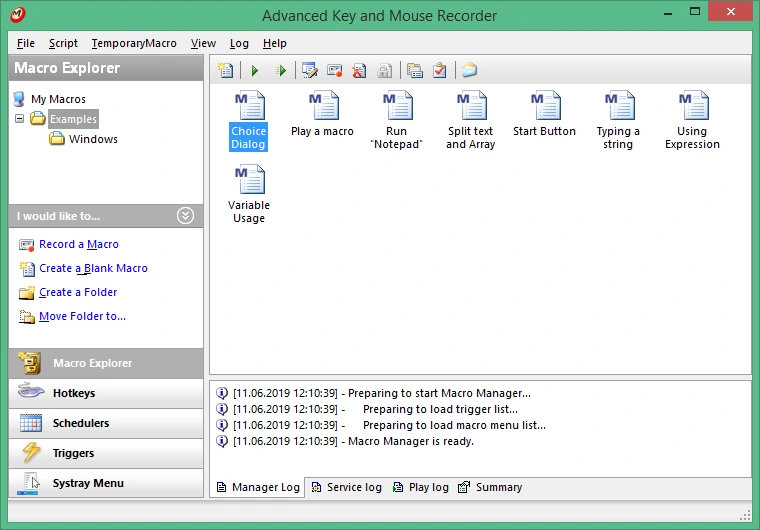Click the grayed padlock toolbar icon
This screenshot has height=530, width=760.
click(x=384, y=71)
